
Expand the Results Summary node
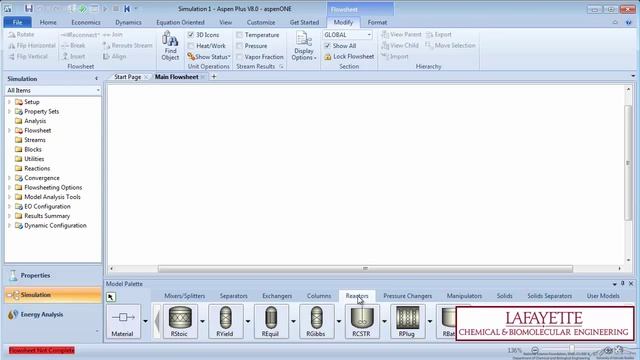[x=9, y=216]
